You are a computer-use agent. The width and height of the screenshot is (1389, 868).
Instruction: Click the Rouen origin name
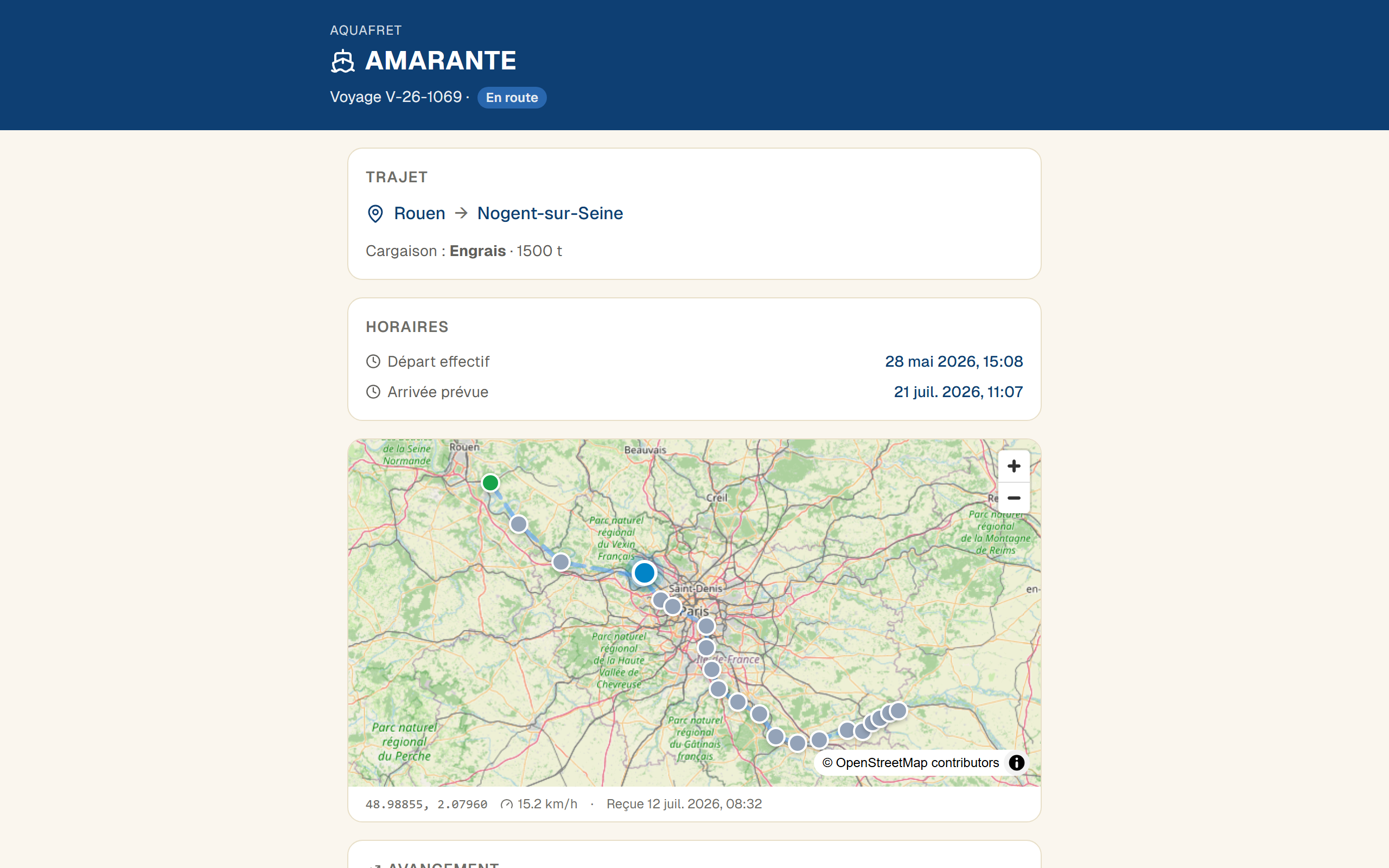coord(419,213)
